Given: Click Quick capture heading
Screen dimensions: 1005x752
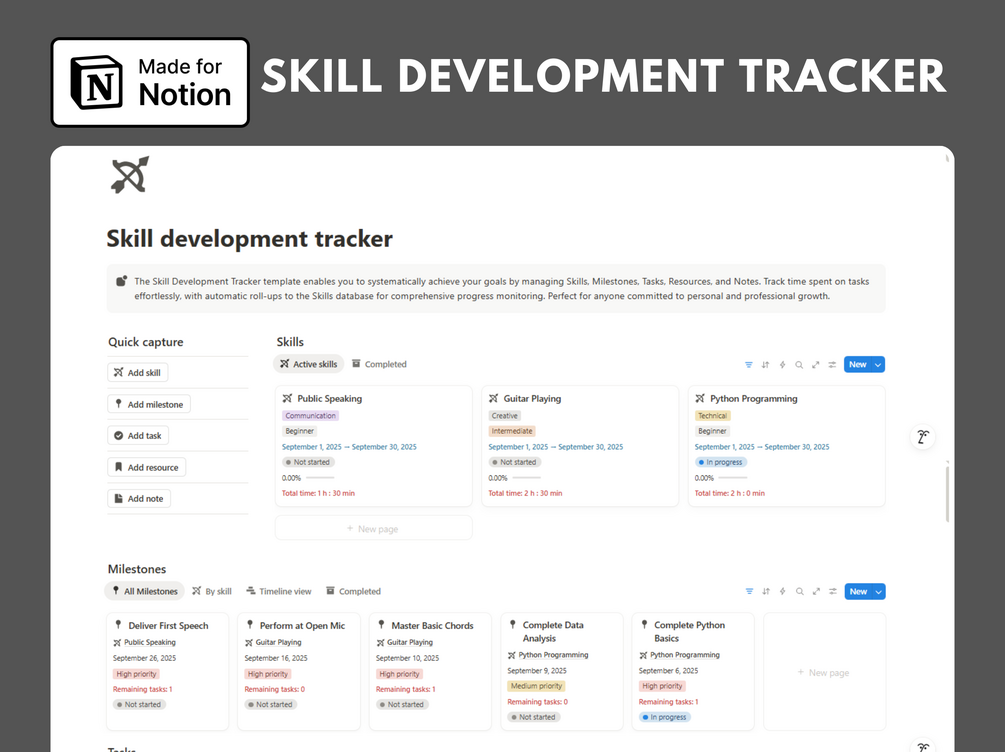Looking at the screenshot, I should click(x=145, y=342).
